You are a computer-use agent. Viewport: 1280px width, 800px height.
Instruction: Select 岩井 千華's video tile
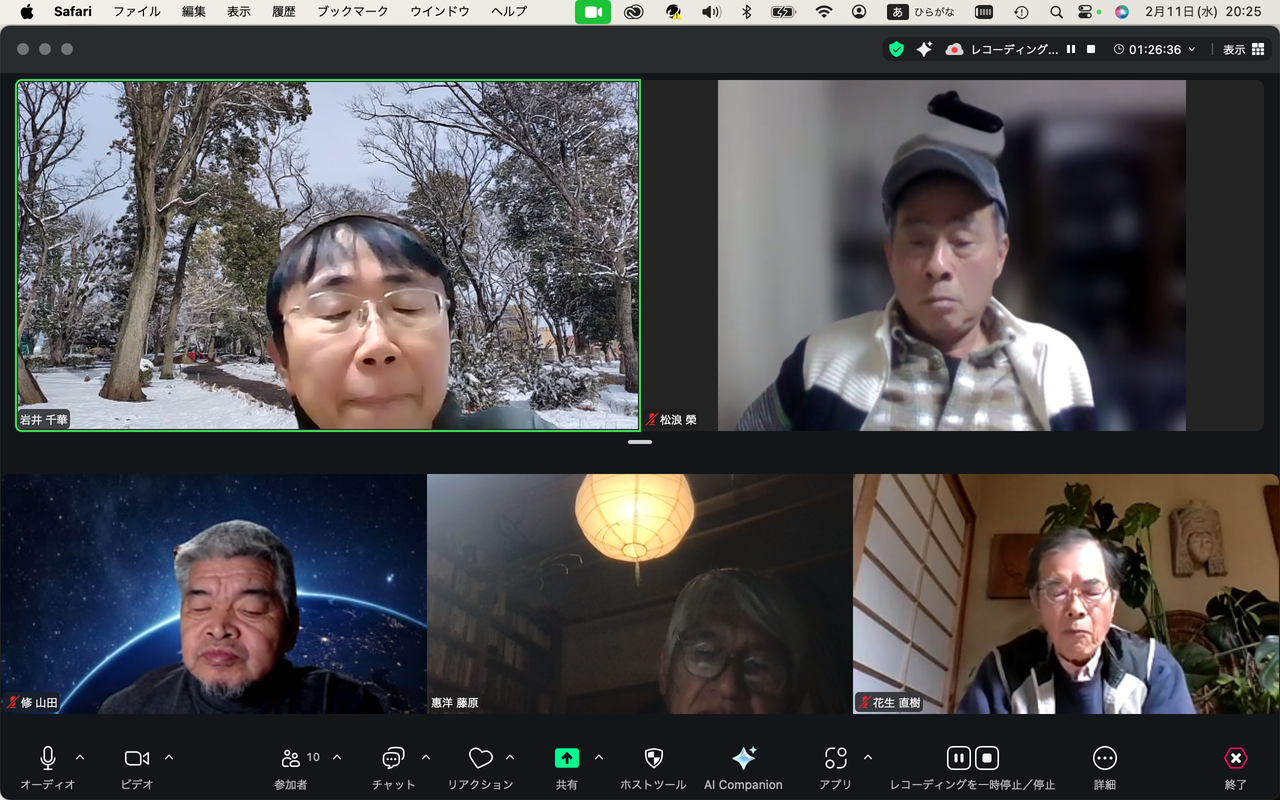point(328,256)
